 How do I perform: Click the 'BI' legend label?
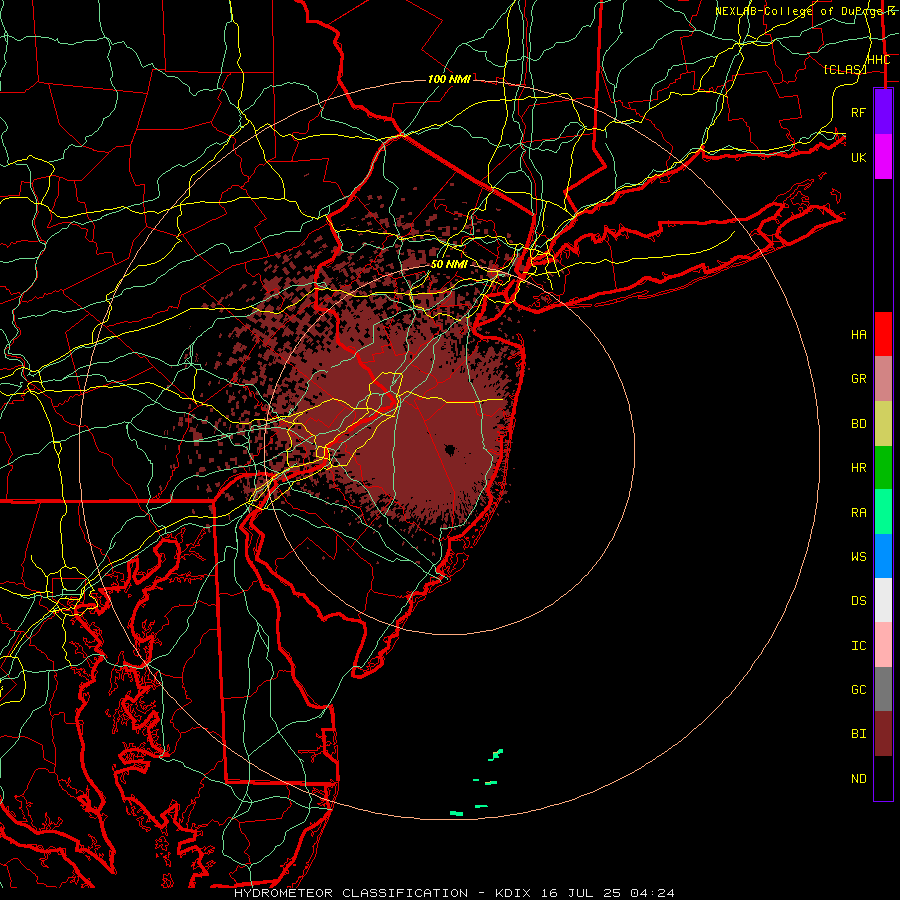pyautogui.click(x=859, y=734)
